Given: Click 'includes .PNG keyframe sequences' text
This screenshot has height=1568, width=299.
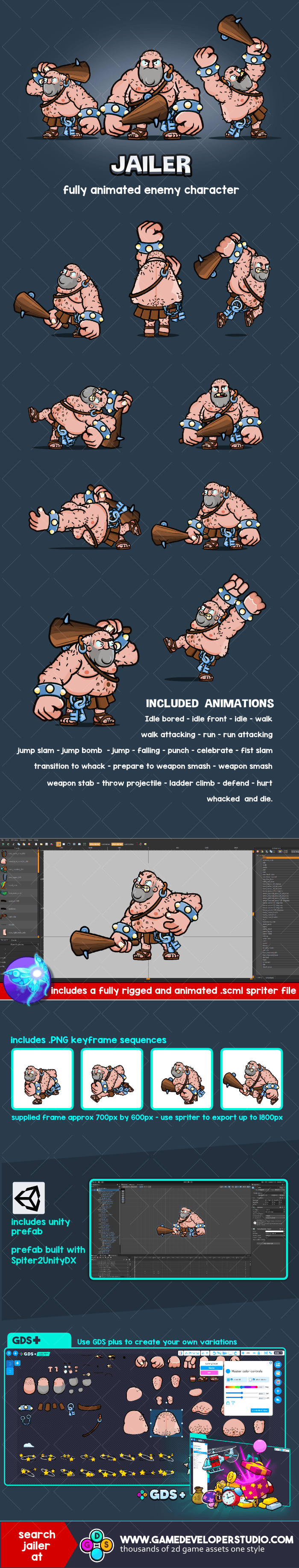Looking at the screenshot, I should click(x=88, y=1040).
